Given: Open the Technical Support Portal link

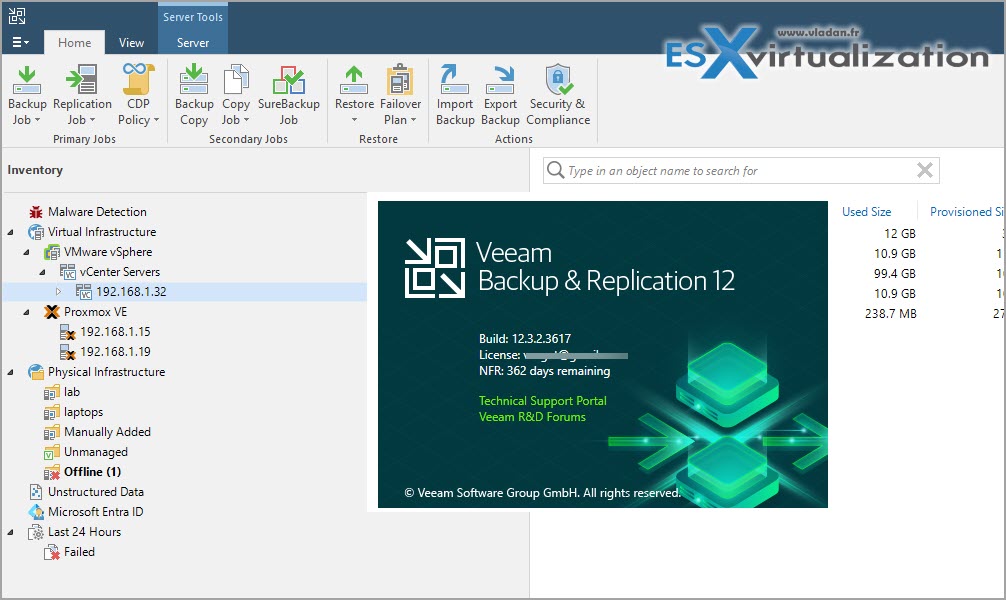Looking at the screenshot, I should [x=542, y=400].
